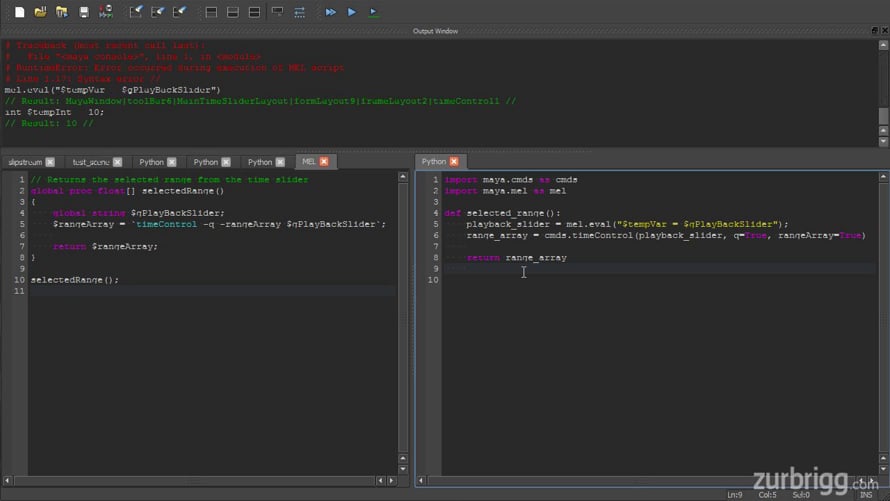Execute script with the single play arrow
890x501 pixels.
(351, 12)
